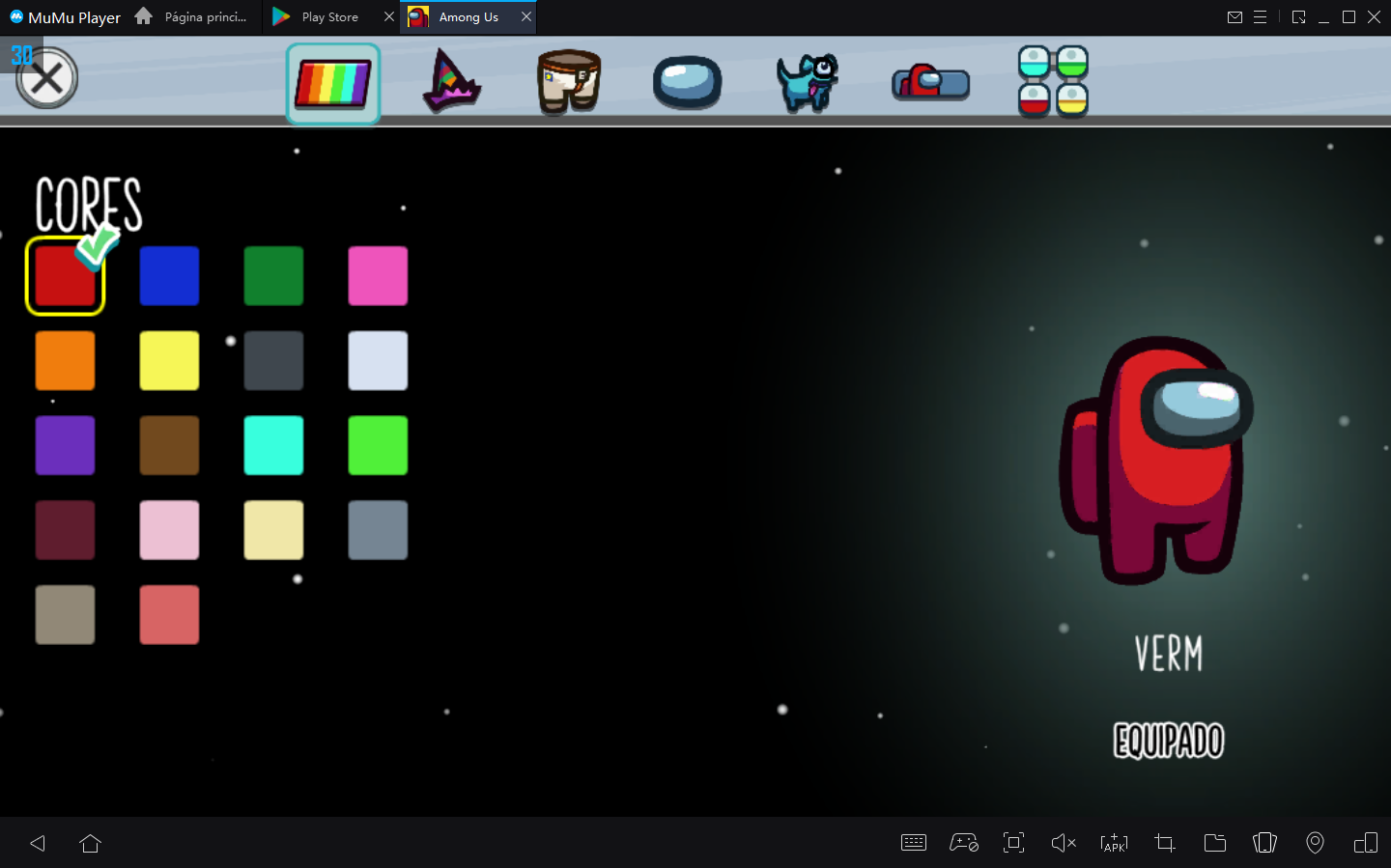Select the currently checked red color

coord(65,276)
